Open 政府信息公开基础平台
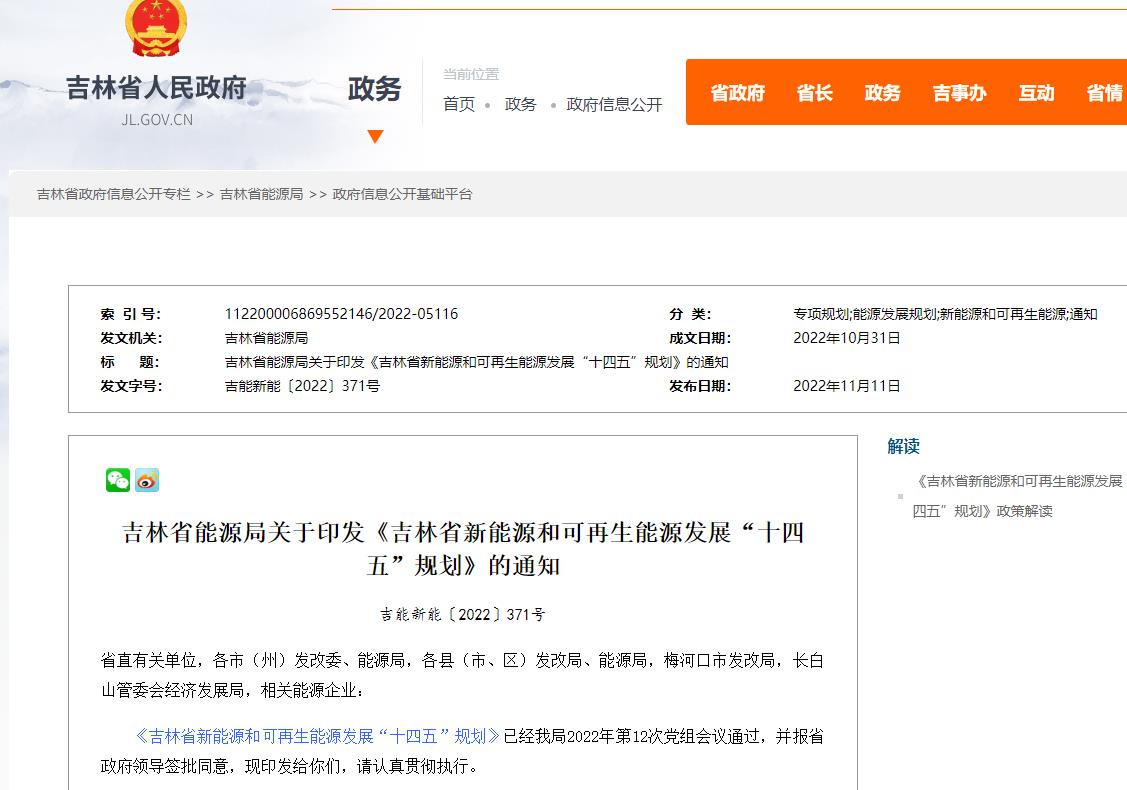1127x790 pixels. (402, 194)
